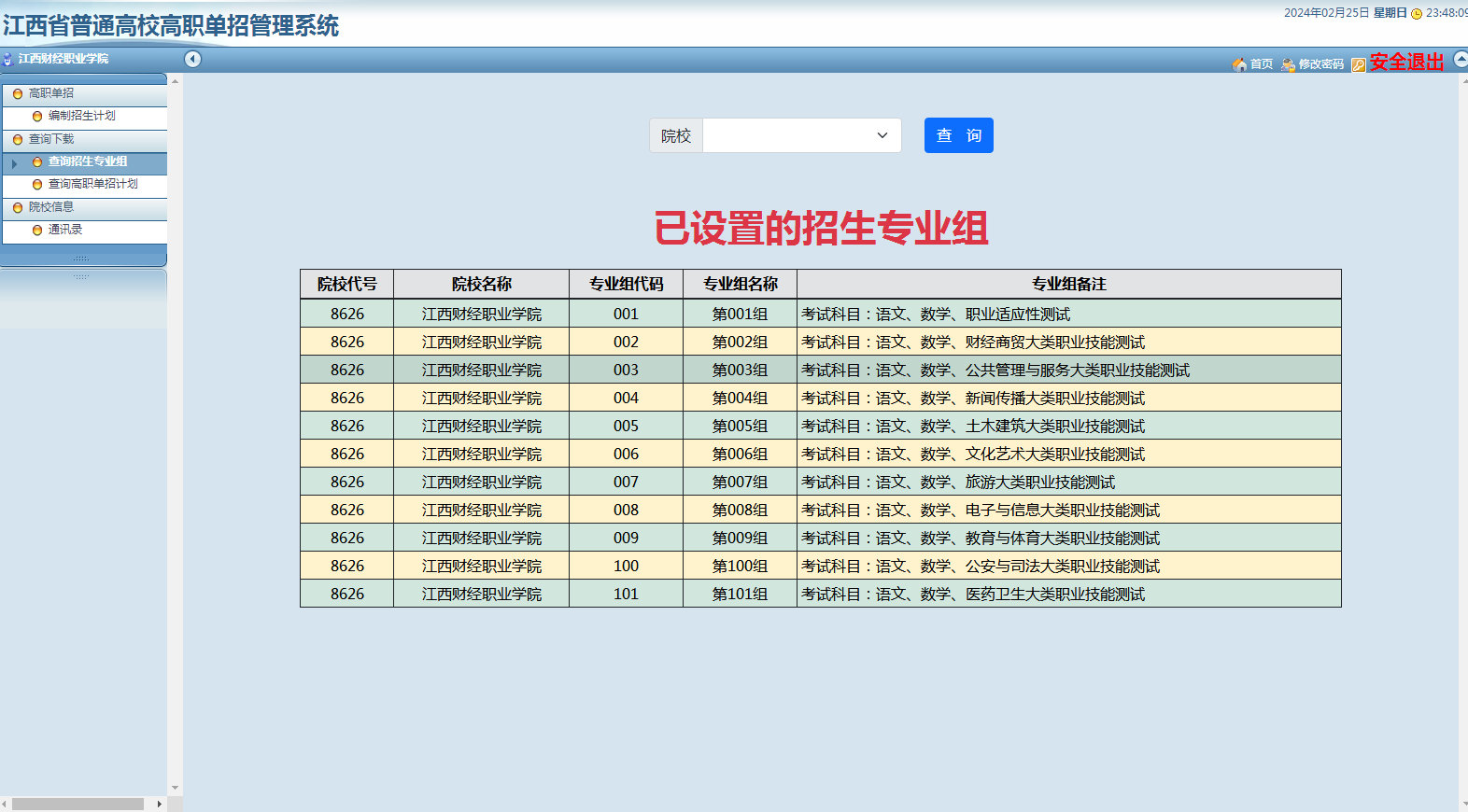Click the 土木建筑大类职业技能测试 note cell
The image size is (1468, 812).
coord(1069,427)
